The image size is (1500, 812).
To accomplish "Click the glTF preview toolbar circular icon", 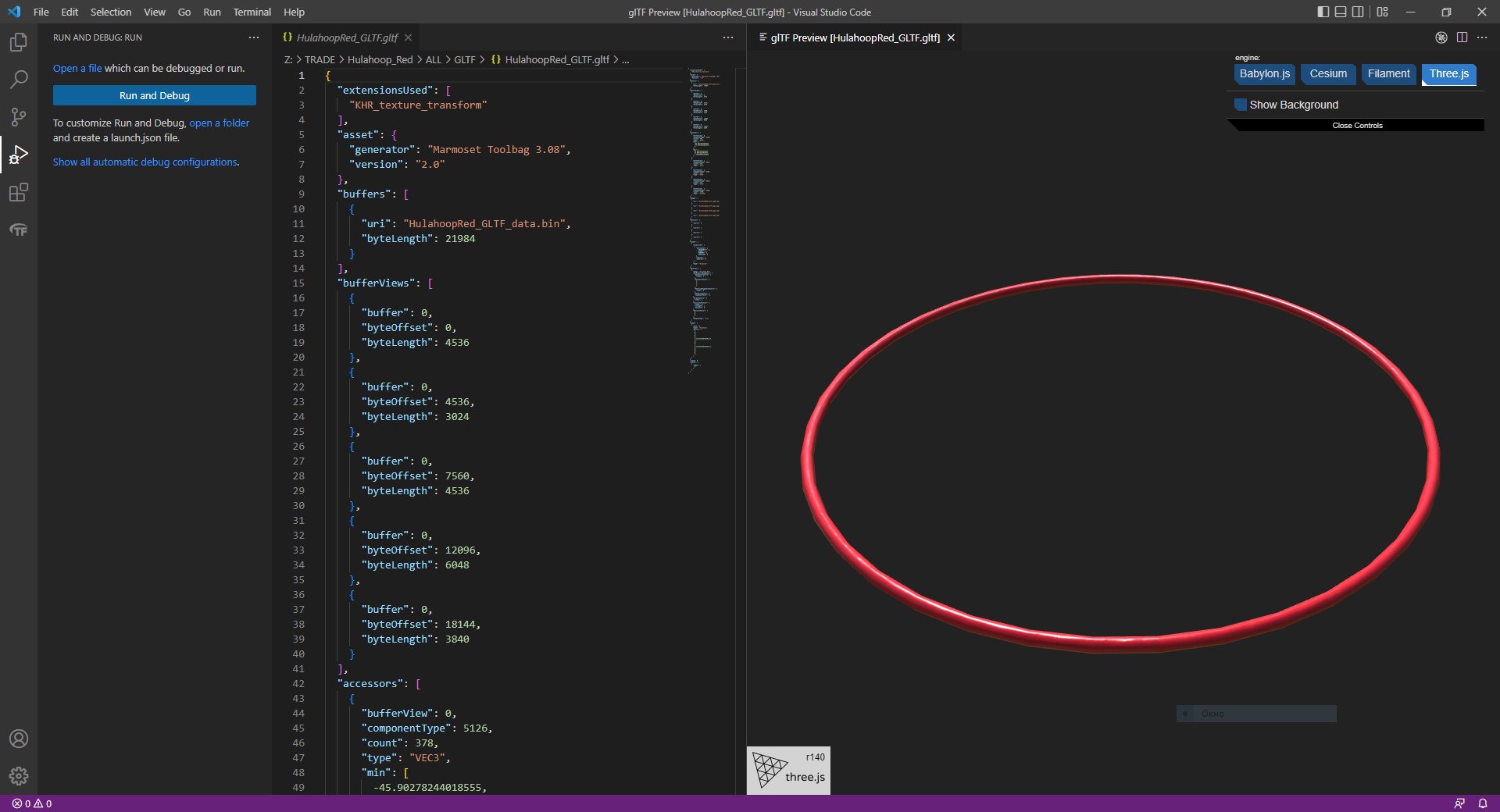I will (x=1441, y=37).
